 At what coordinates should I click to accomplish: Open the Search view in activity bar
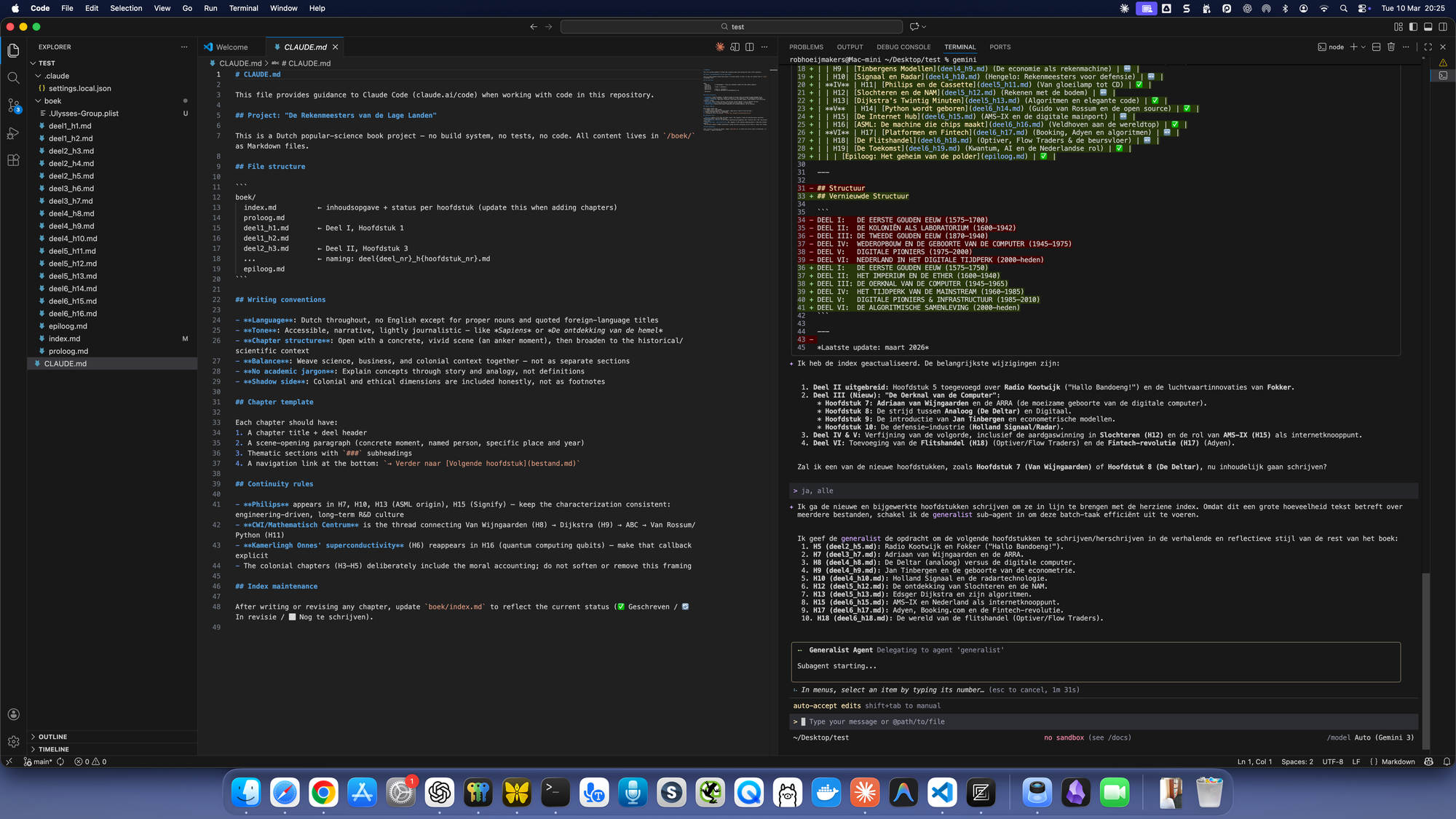pos(13,78)
